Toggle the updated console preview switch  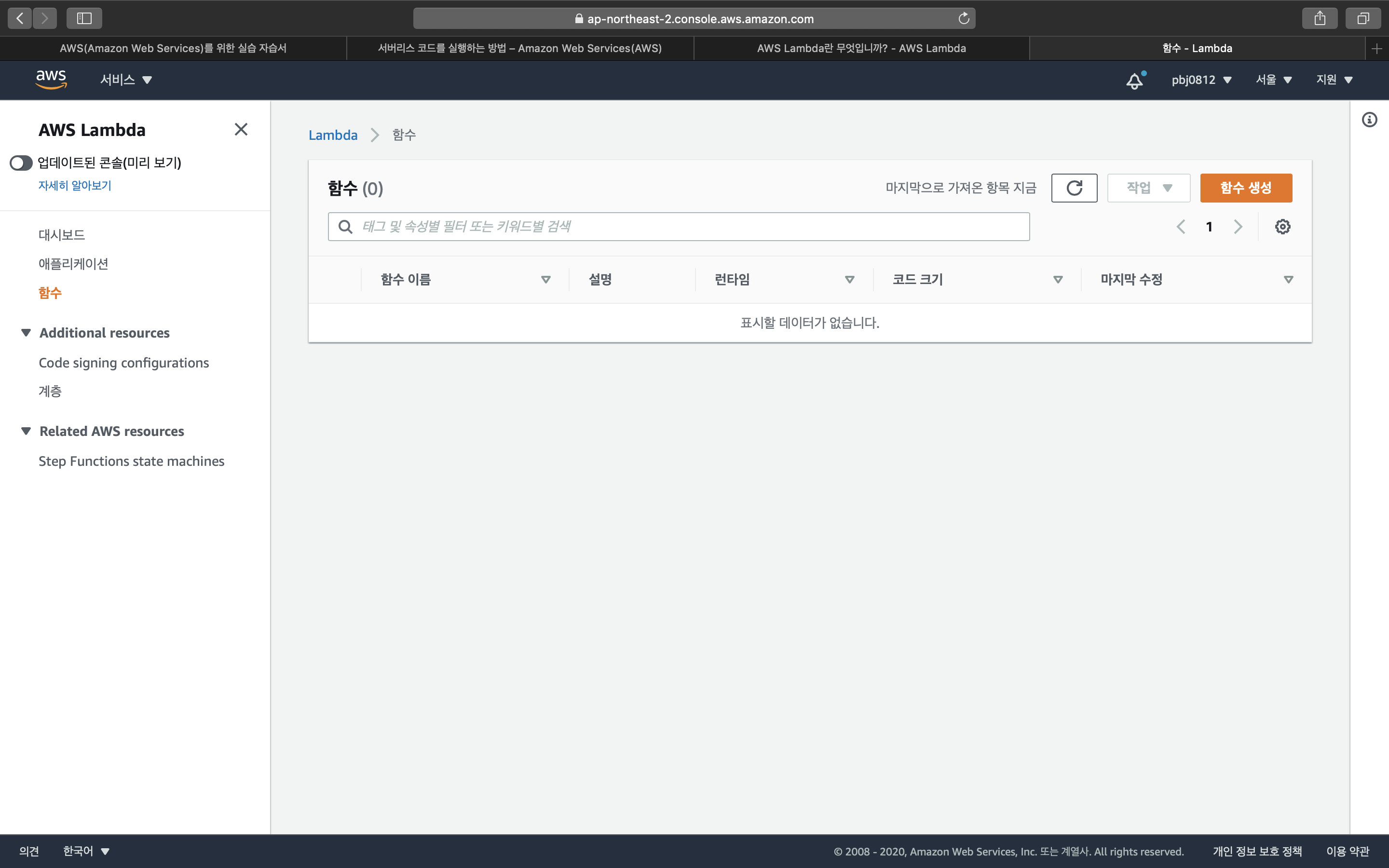pyautogui.click(x=21, y=163)
